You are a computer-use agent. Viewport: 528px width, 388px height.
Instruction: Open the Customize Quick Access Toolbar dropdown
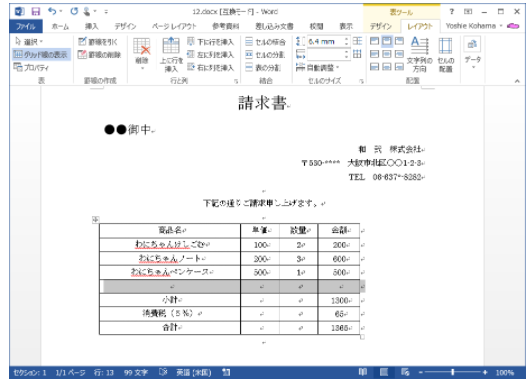(106, 12)
